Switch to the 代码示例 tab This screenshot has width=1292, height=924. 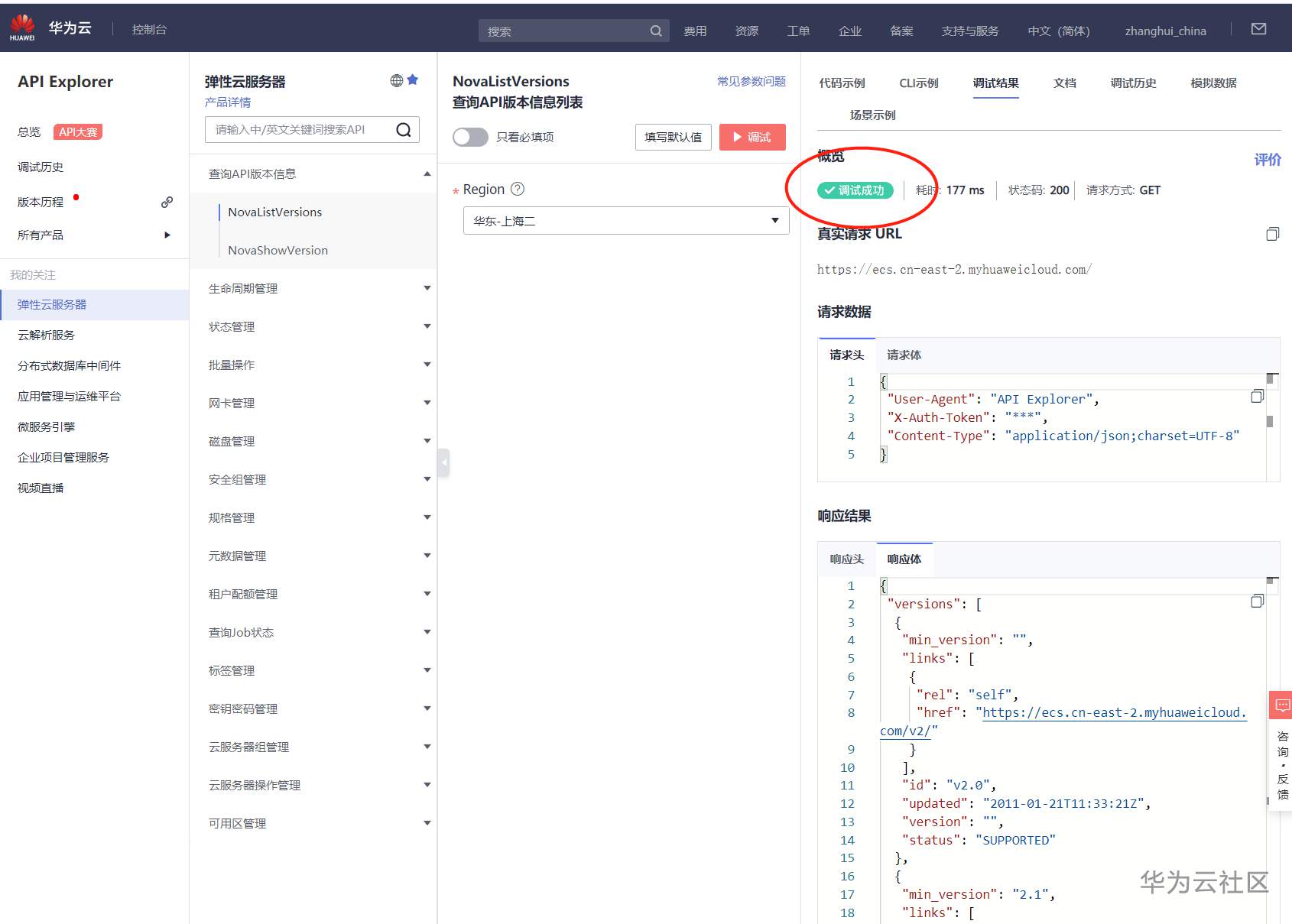point(842,83)
